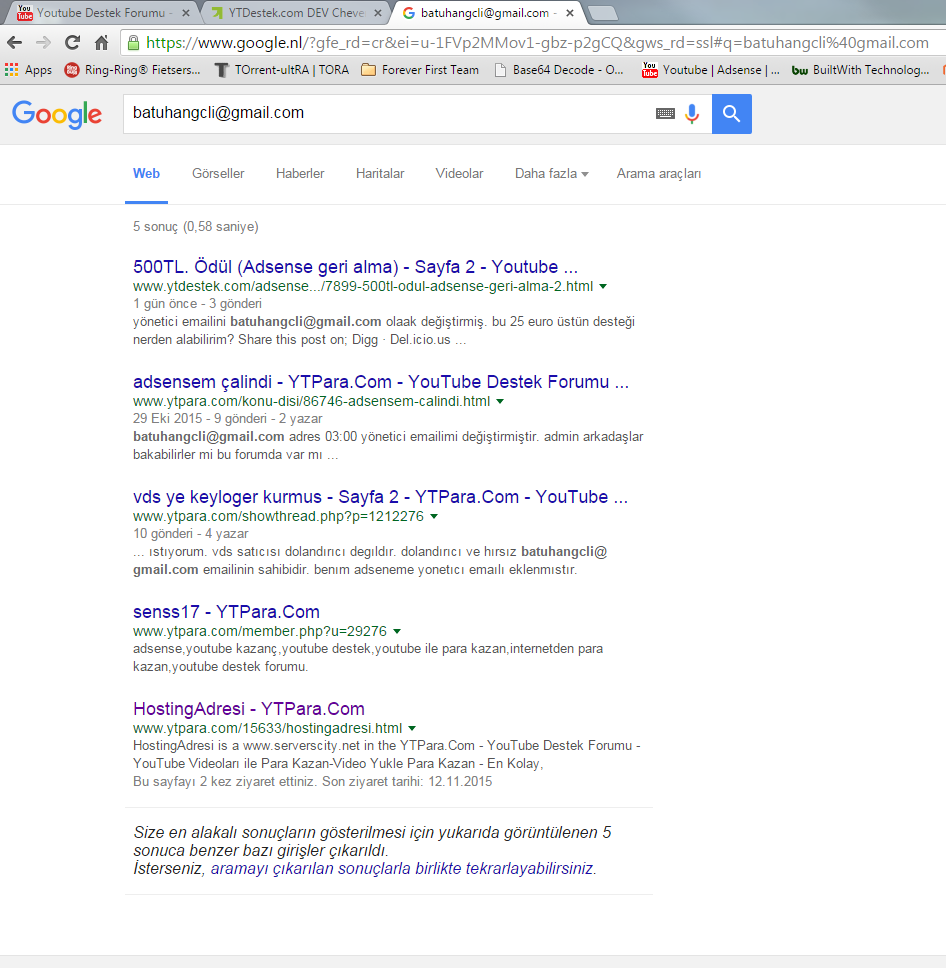Open 500TL. Ödül (Adsense geri alma) result
Screen dimensions: 946x968
click(x=356, y=267)
